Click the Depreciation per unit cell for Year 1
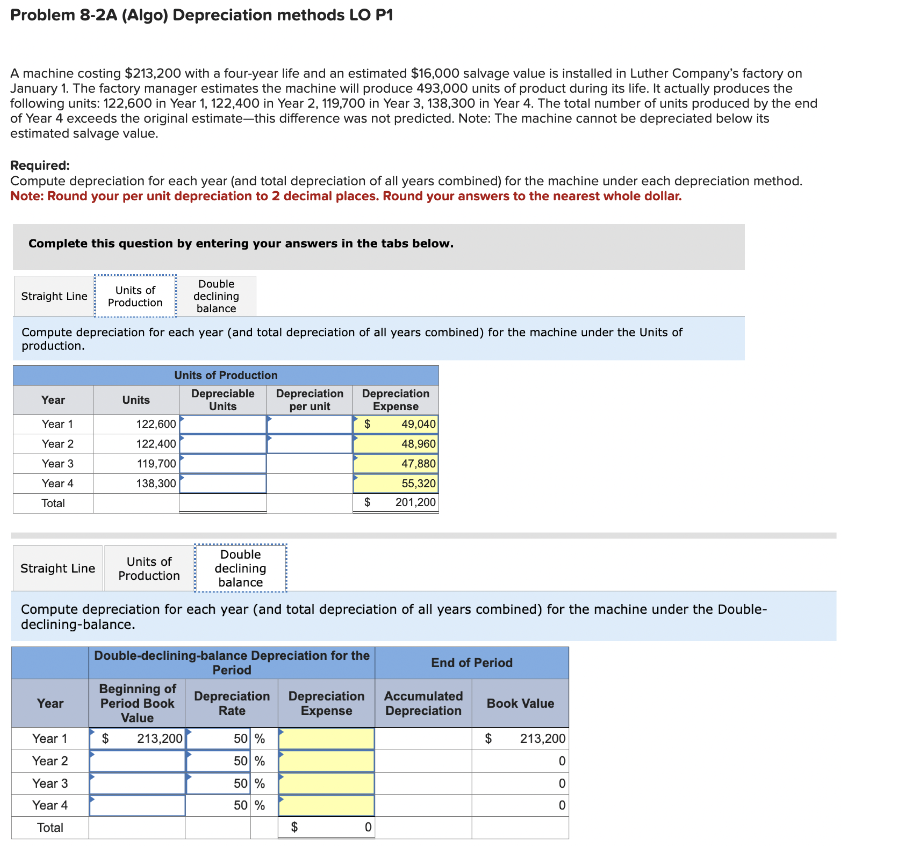922x860 pixels. (x=310, y=423)
